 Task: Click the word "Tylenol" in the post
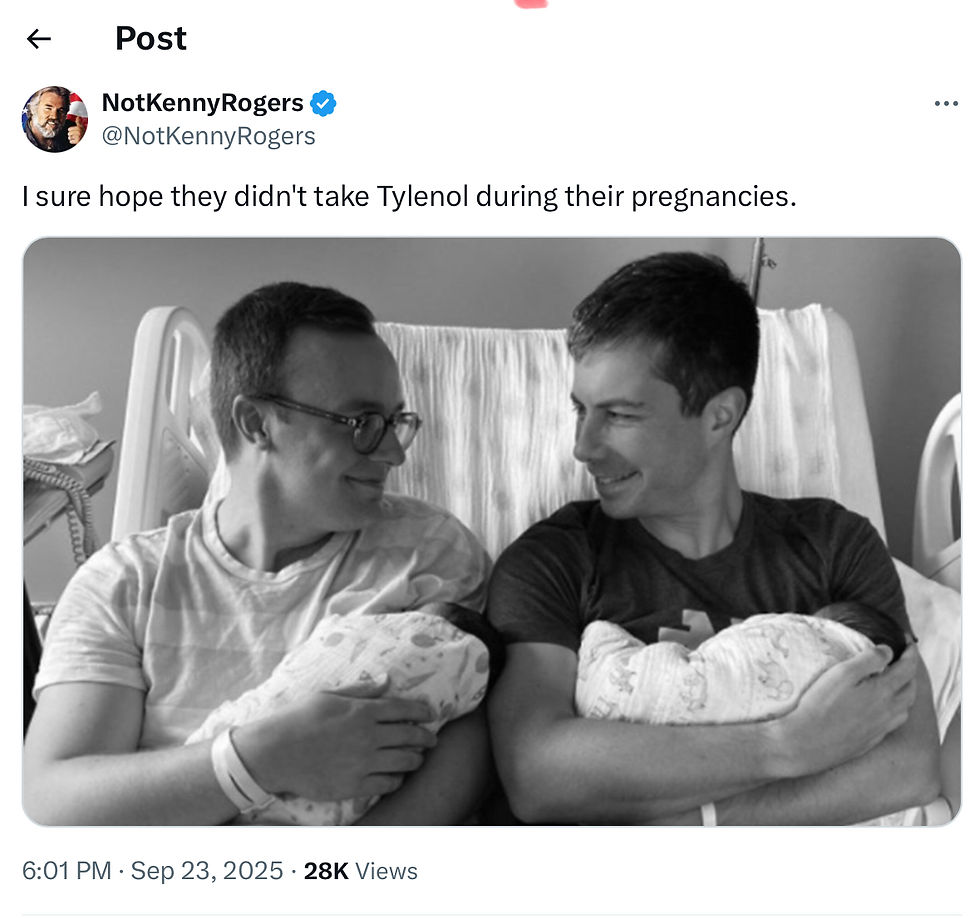[423, 196]
